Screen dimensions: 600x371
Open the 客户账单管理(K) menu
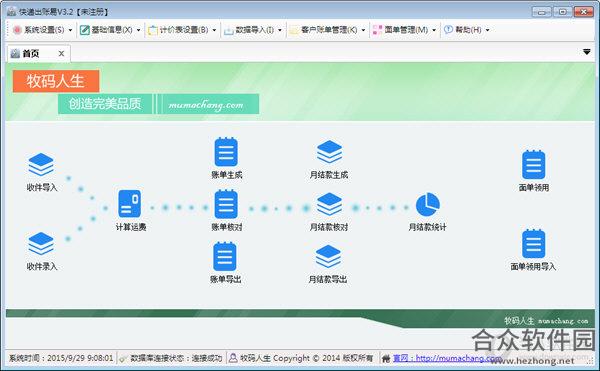point(329,30)
